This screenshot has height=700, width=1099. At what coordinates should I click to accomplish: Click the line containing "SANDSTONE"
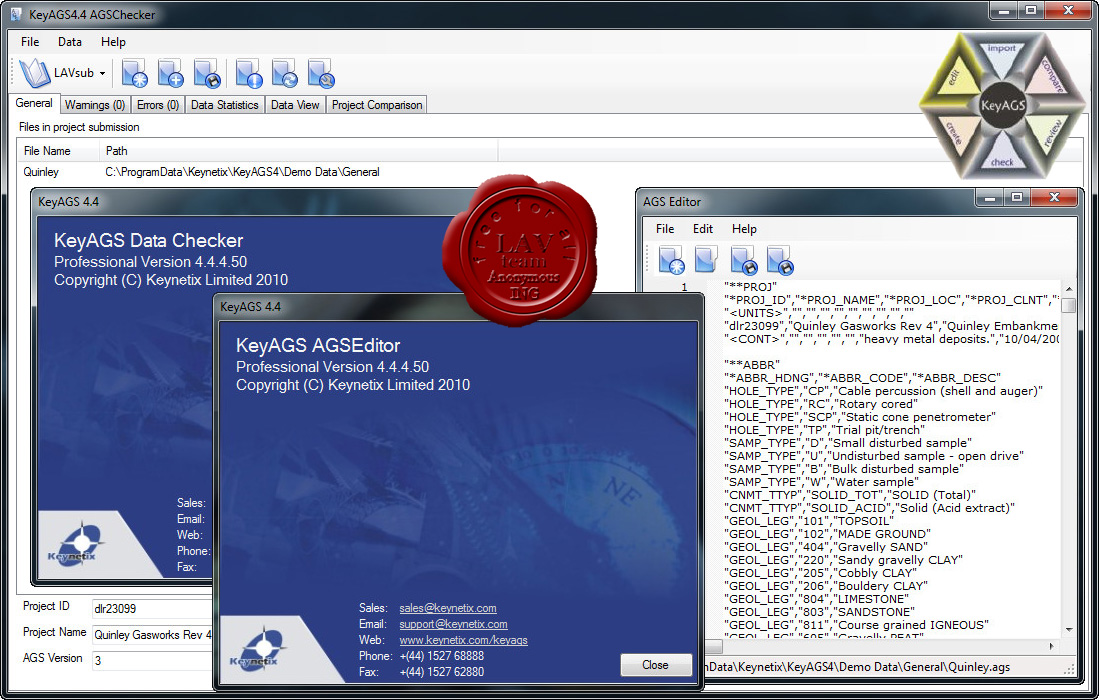819,612
